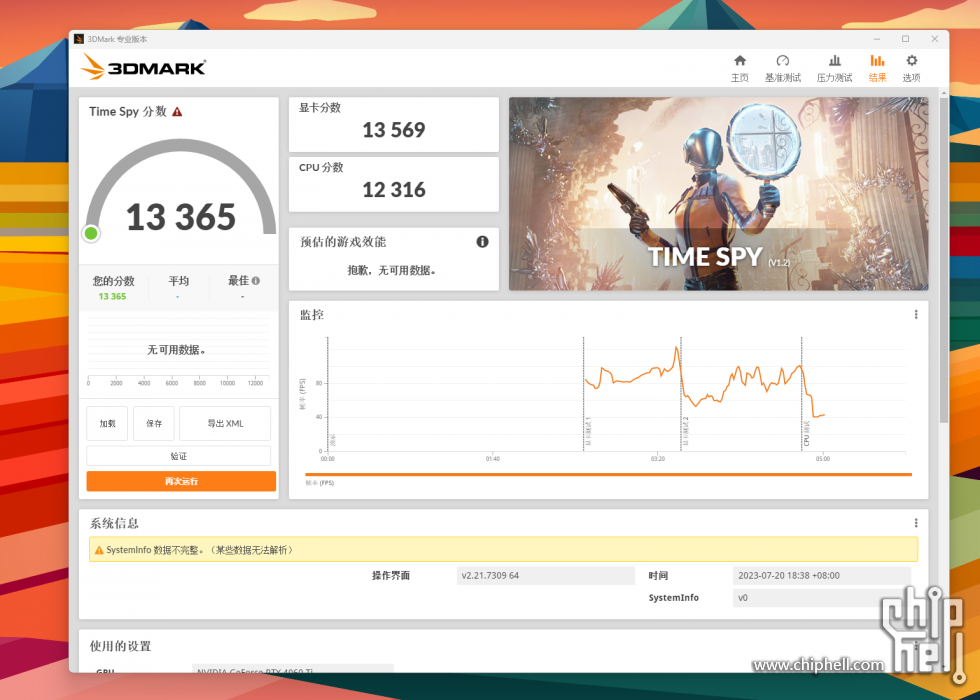The image size is (980, 700).
Task: Click the graphics test 2 marker line in chart
Action: tap(681, 394)
